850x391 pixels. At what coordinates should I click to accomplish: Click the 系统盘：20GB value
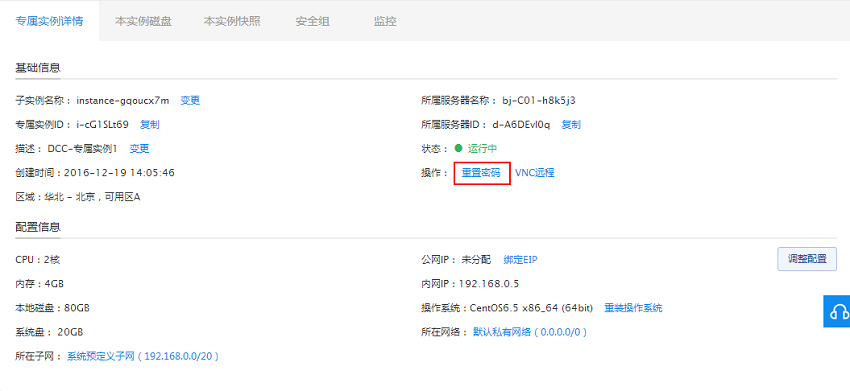click(x=49, y=332)
